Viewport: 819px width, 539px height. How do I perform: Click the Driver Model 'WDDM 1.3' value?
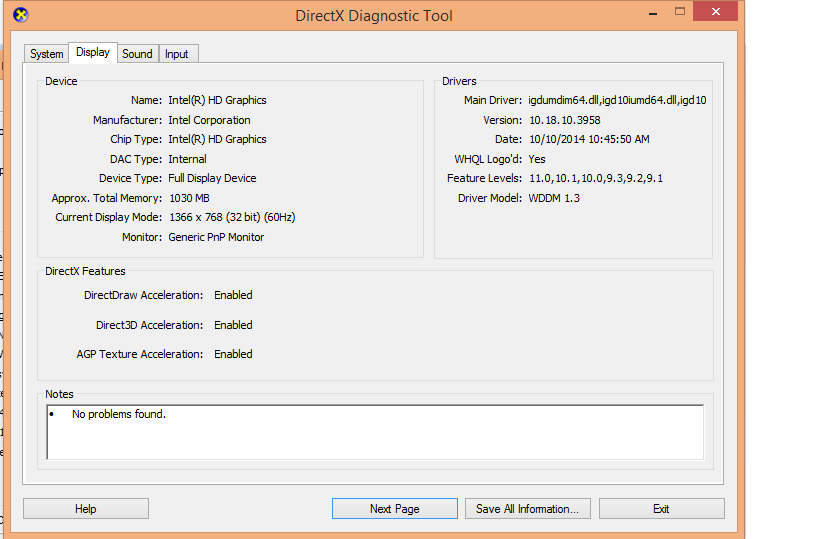(554, 198)
